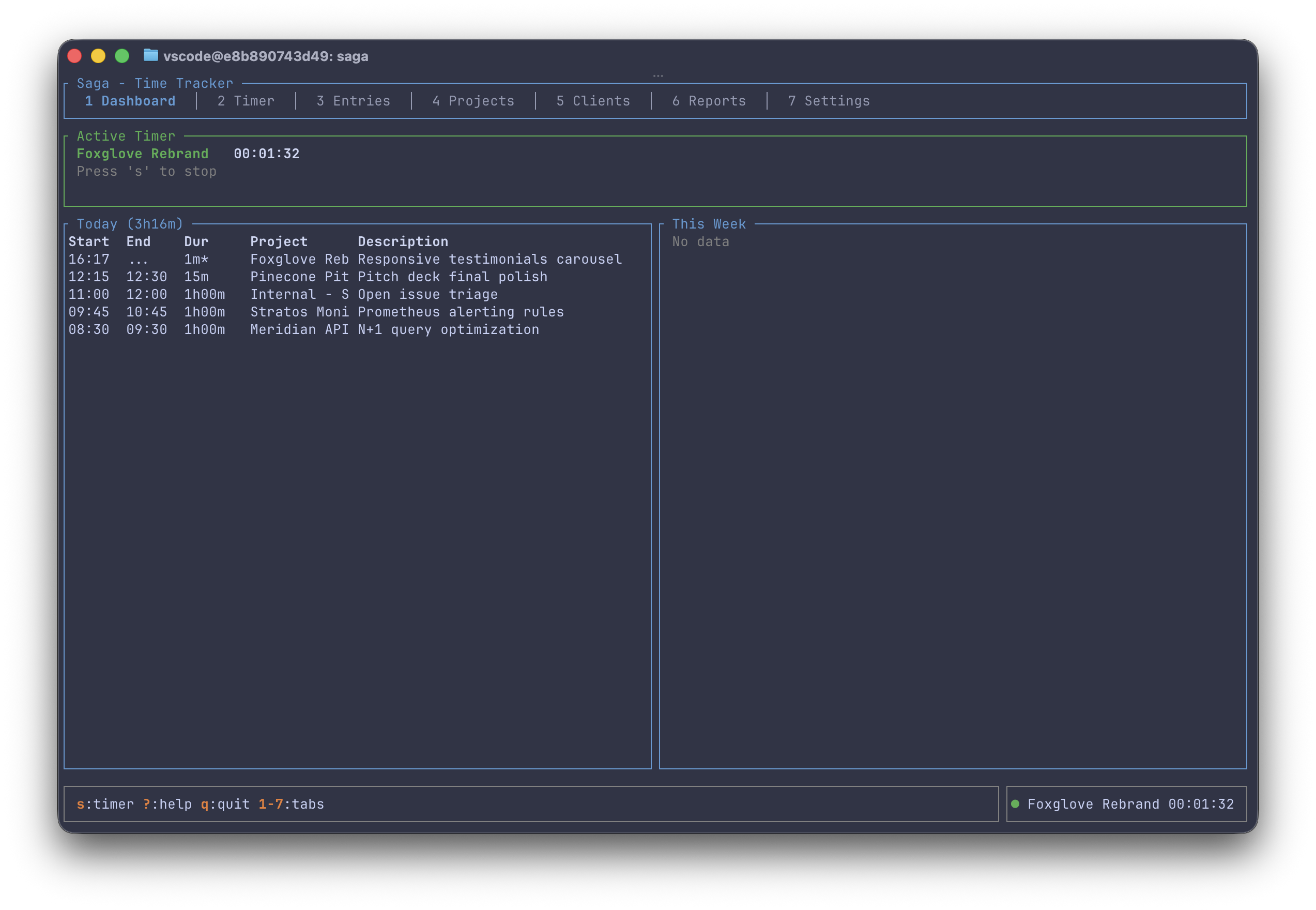Open the Entries tab
Screen dimensions: 1316x910
click(x=353, y=101)
